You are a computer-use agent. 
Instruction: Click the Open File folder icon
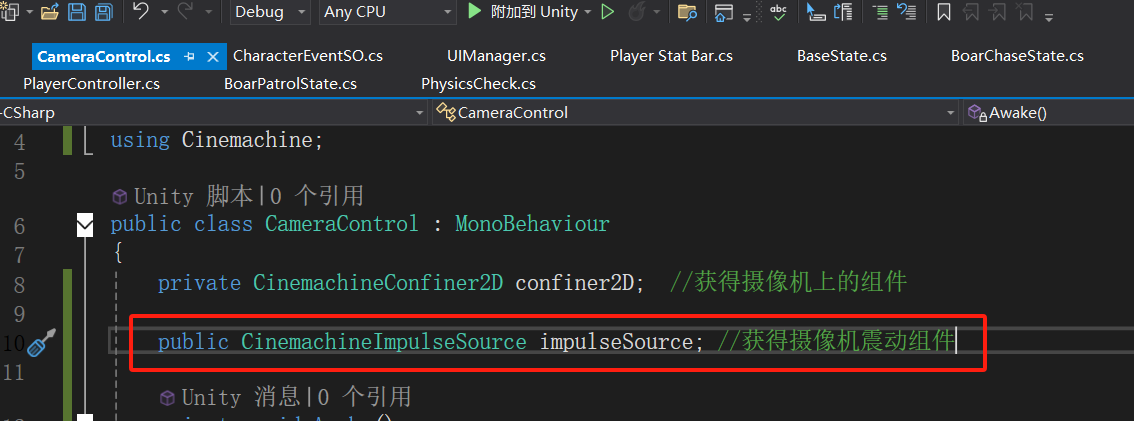pos(50,13)
